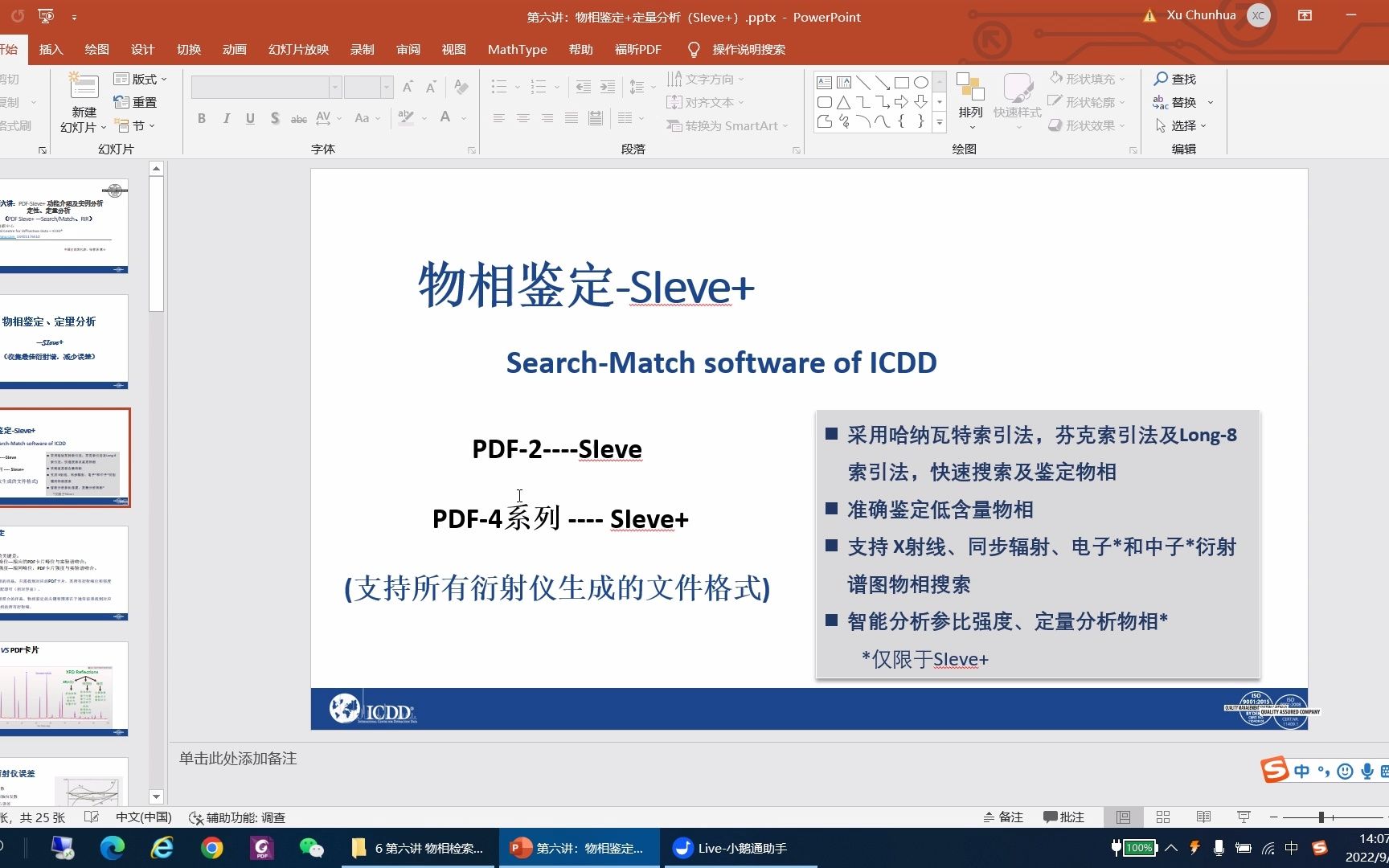1389x868 pixels.
Task: Start slide show from status bar
Action: (1244, 817)
